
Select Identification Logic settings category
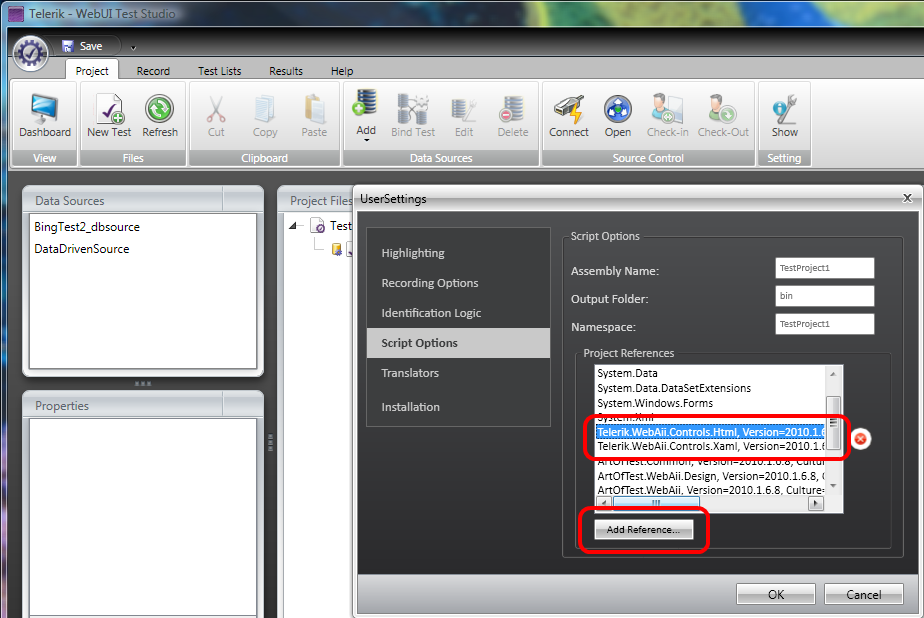point(458,313)
